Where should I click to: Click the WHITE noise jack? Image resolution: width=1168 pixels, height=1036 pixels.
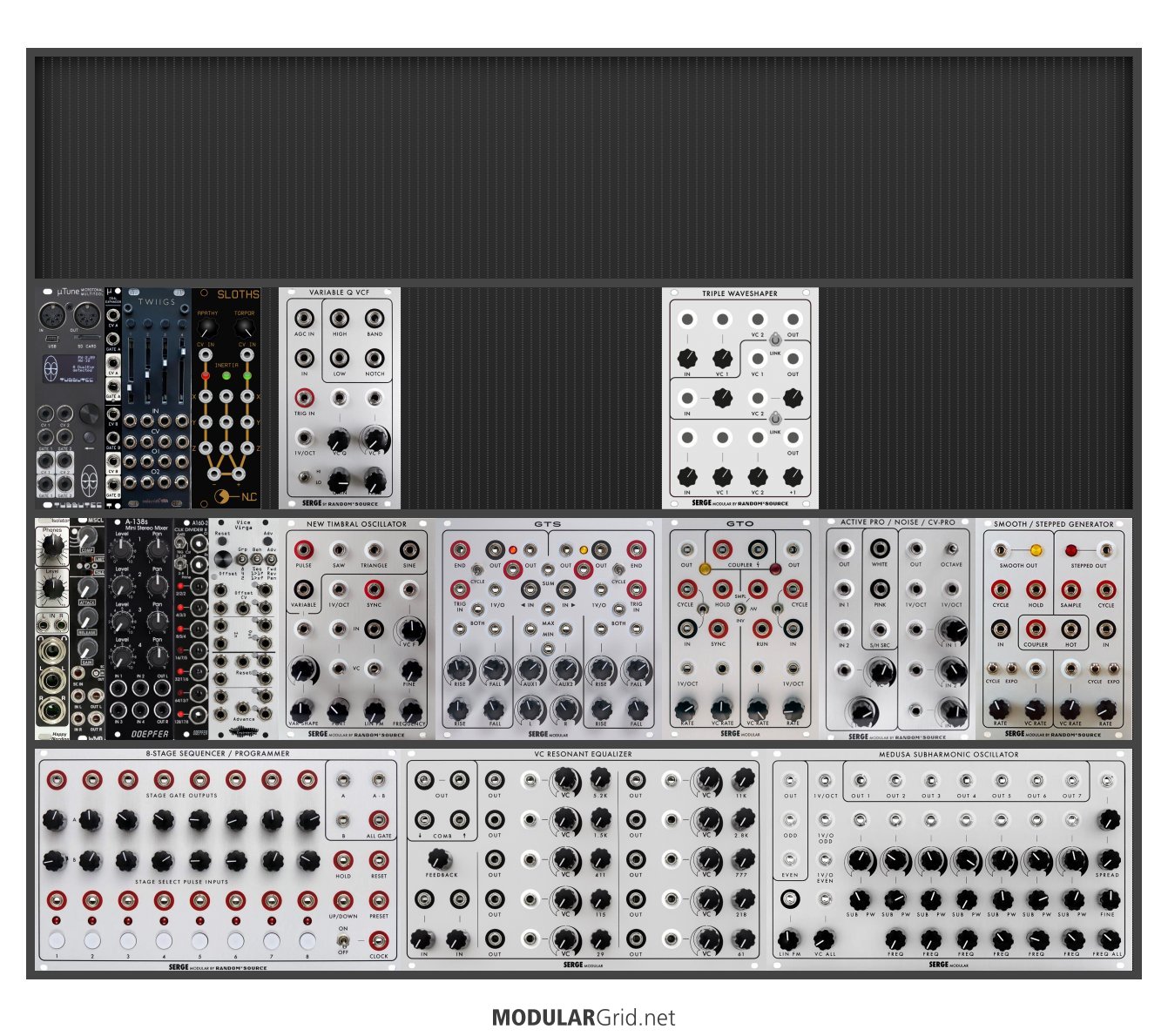[x=880, y=549]
